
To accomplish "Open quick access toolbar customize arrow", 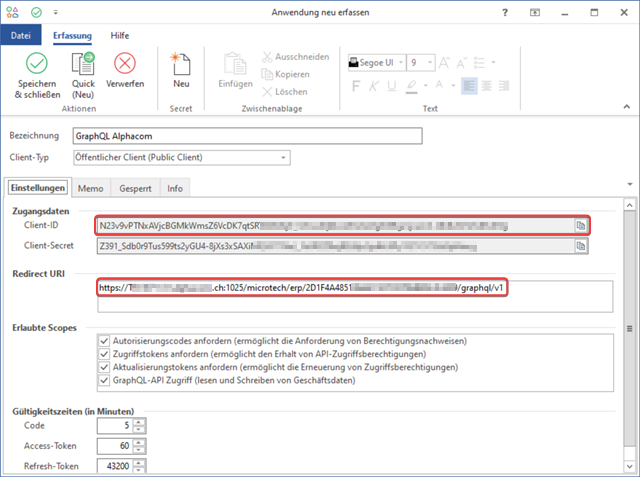I will pos(56,13).
